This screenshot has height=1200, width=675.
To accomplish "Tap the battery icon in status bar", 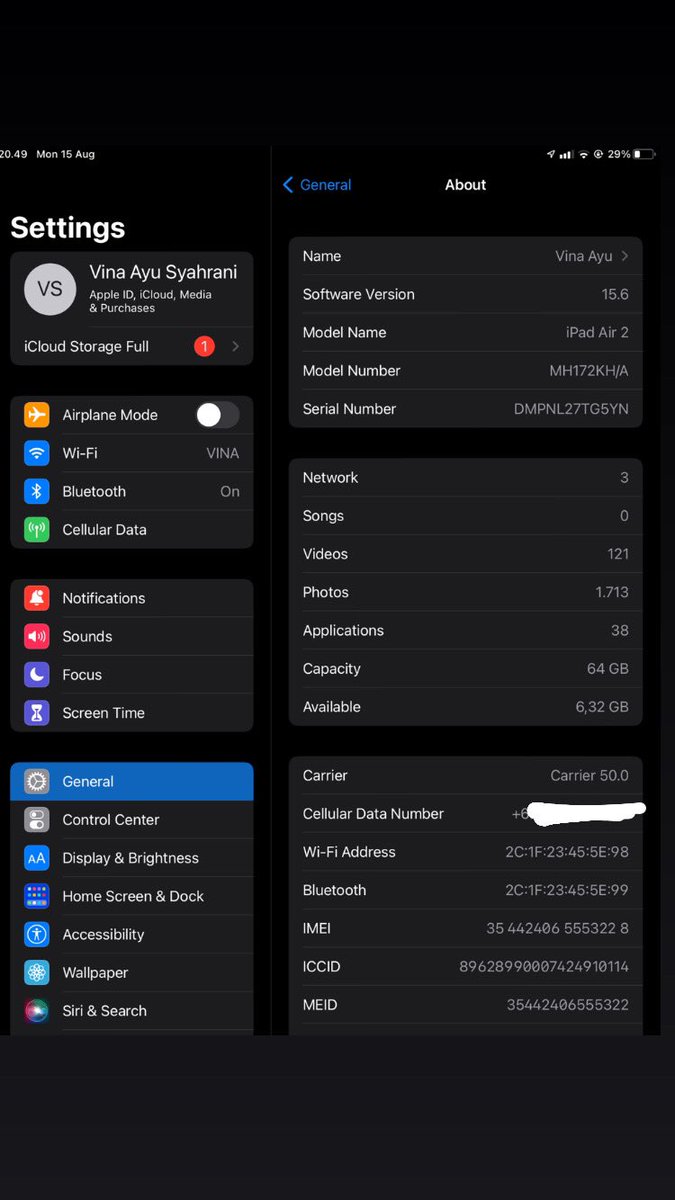I will pos(644,155).
